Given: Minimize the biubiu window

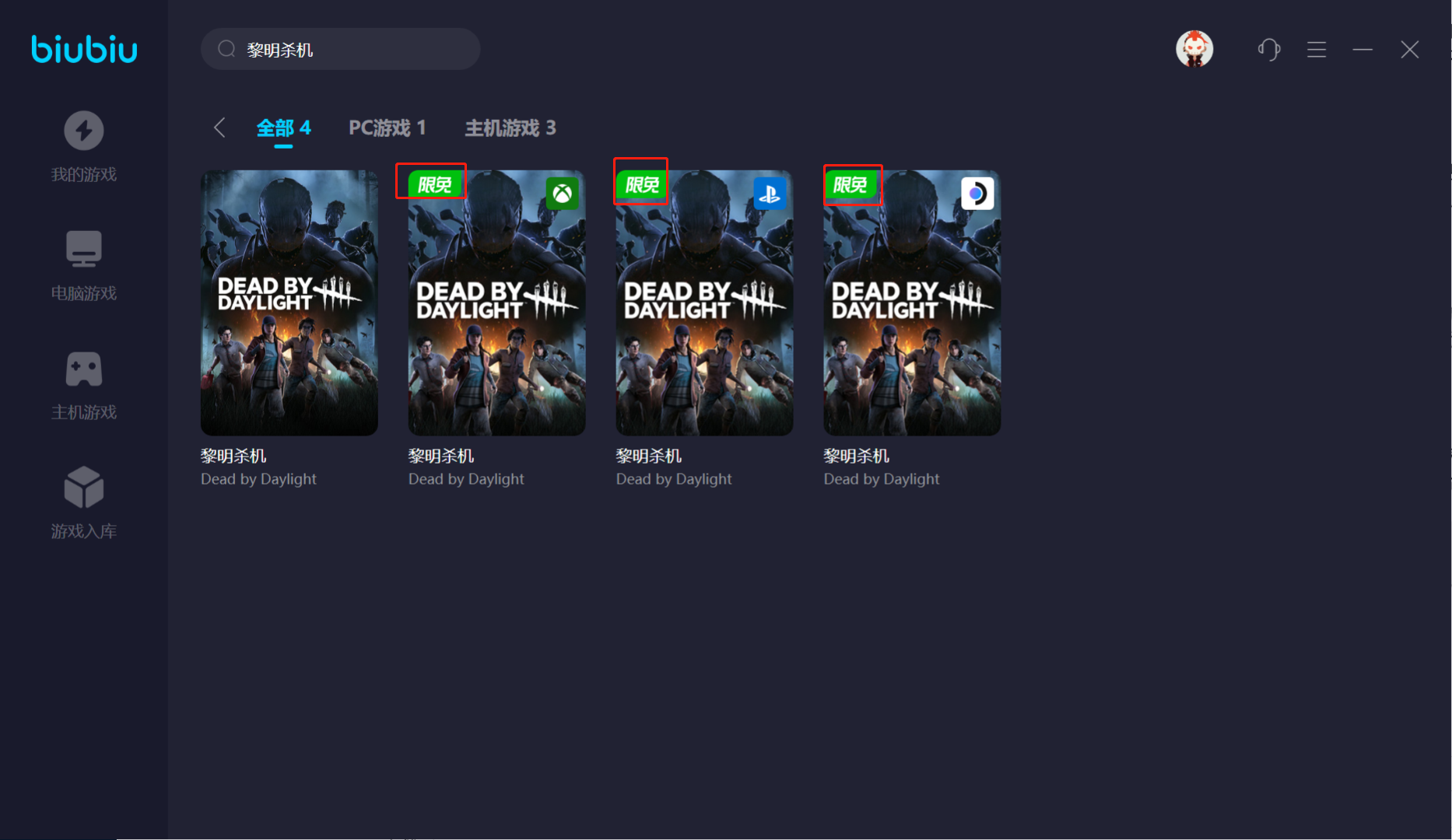Looking at the screenshot, I should [x=1363, y=50].
